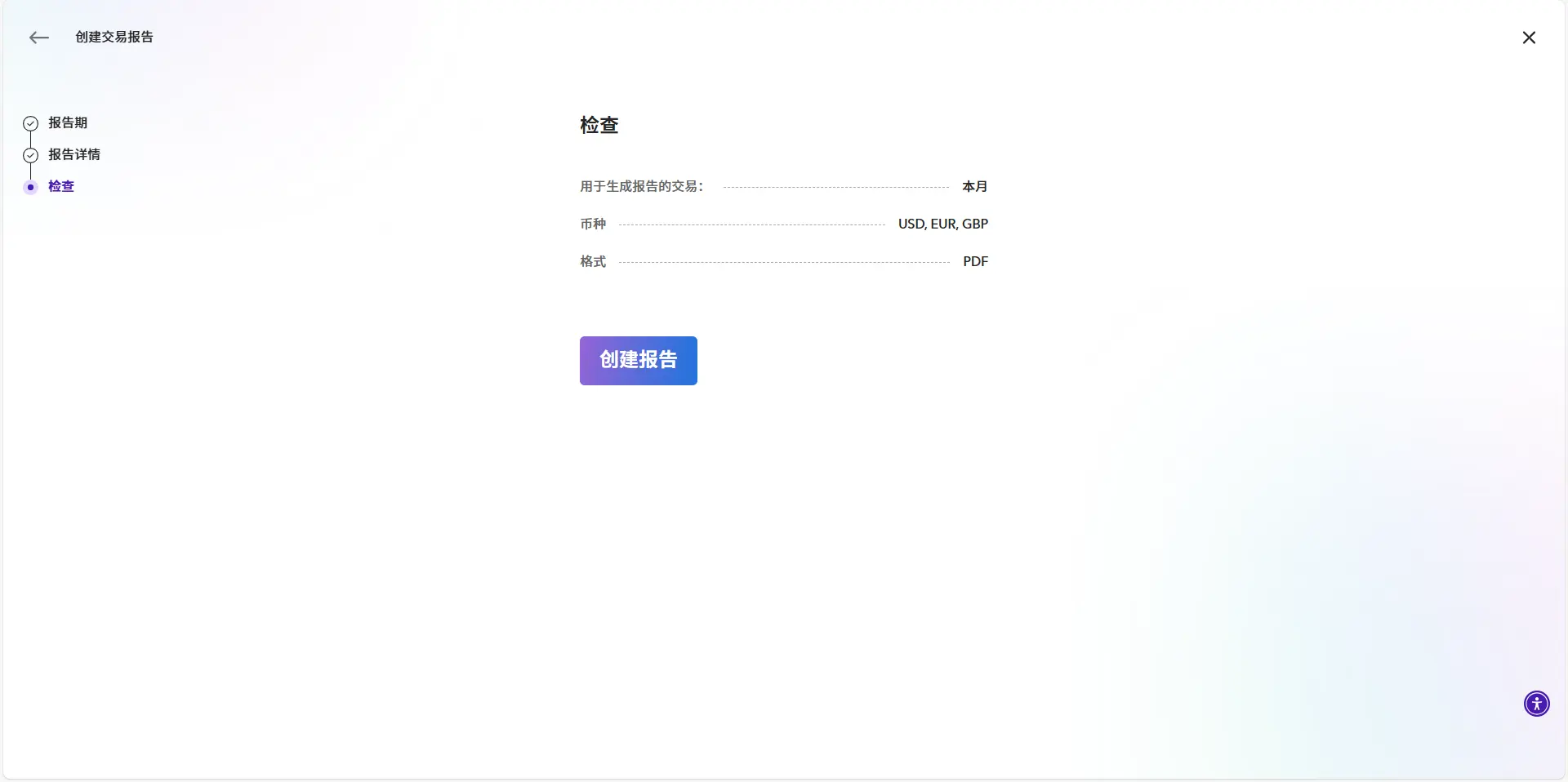
Task: Click the PDF format value
Action: point(975,261)
